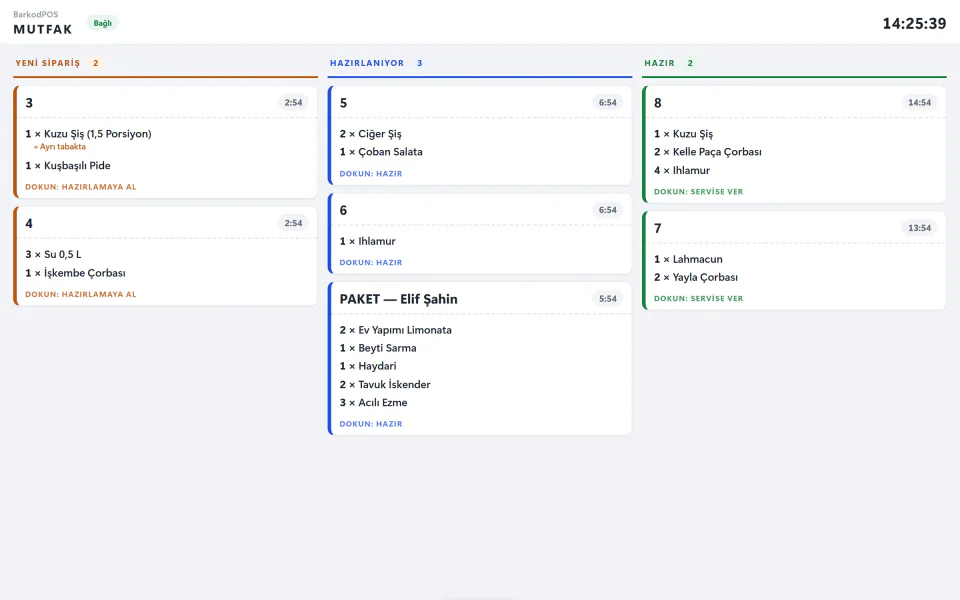Click the 2:54 timer on order 4
Viewport: 960px width, 600px height.
point(293,223)
